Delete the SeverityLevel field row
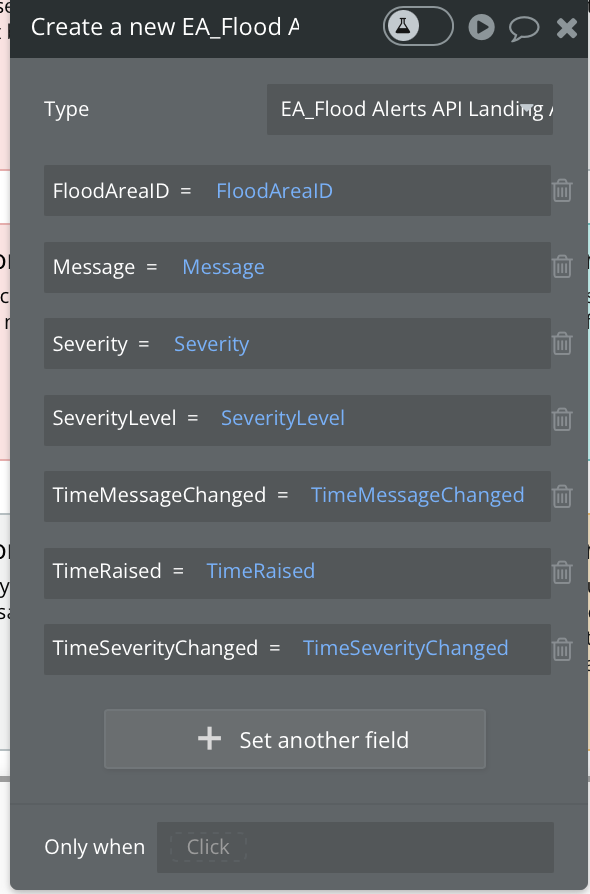590x894 pixels. pos(562,419)
